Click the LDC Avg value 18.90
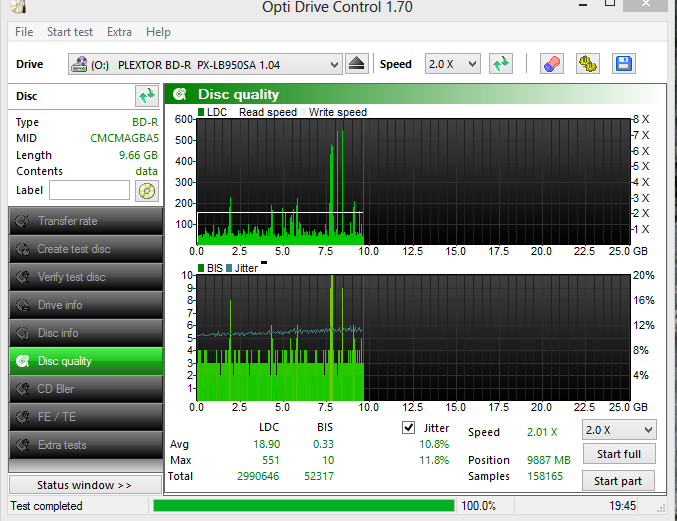The height and width of the screenshot is (521, 677). (x=266, y=444)
